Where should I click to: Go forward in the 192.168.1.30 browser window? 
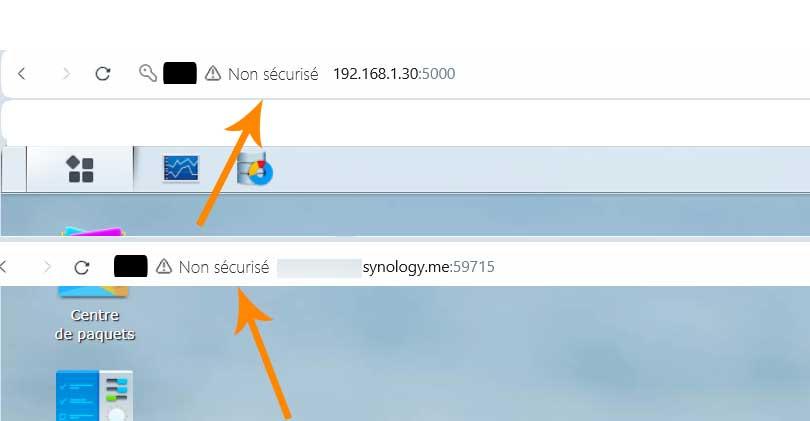pos(66,74)
